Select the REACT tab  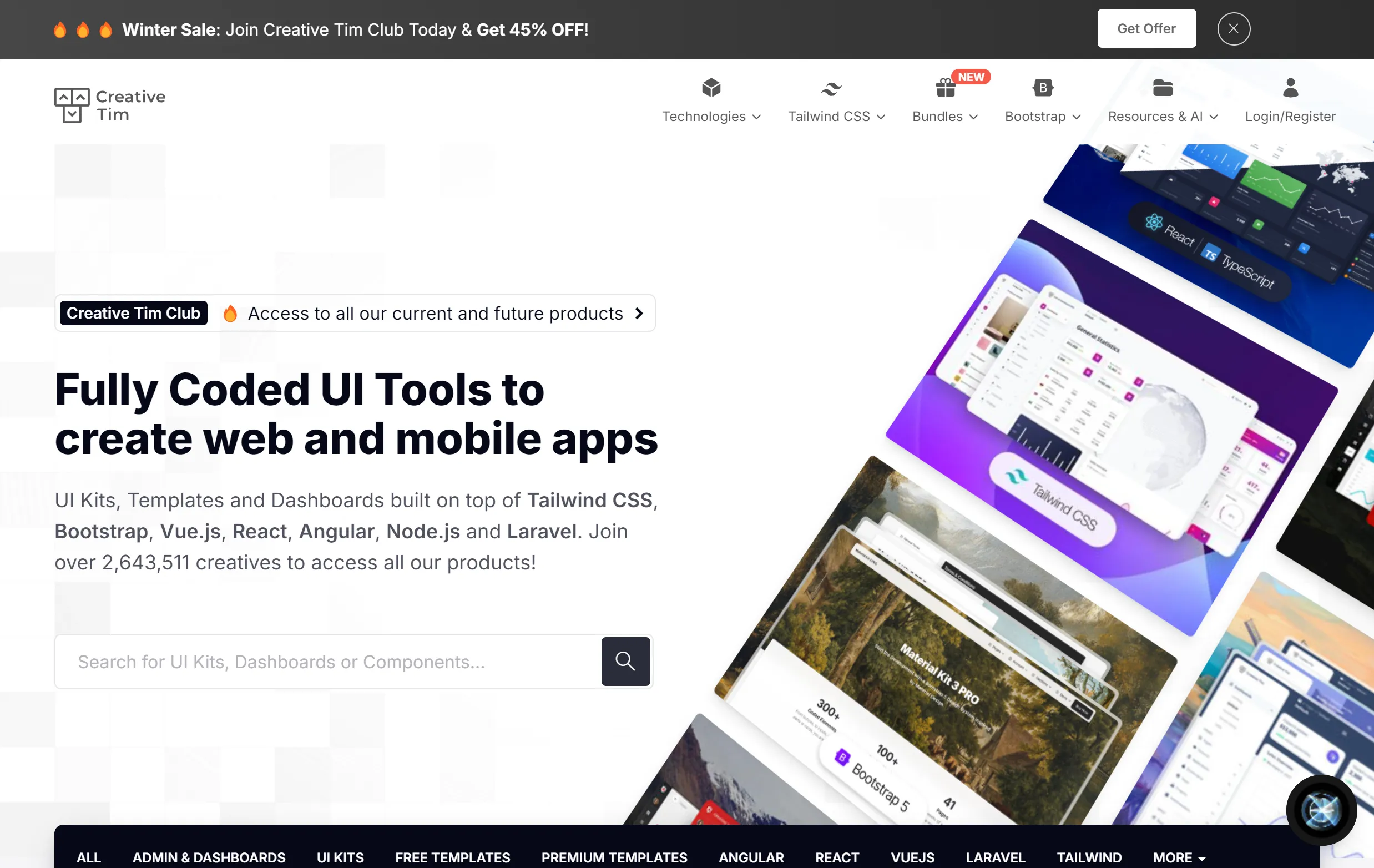pyautogui.click(x=836, y=857)
